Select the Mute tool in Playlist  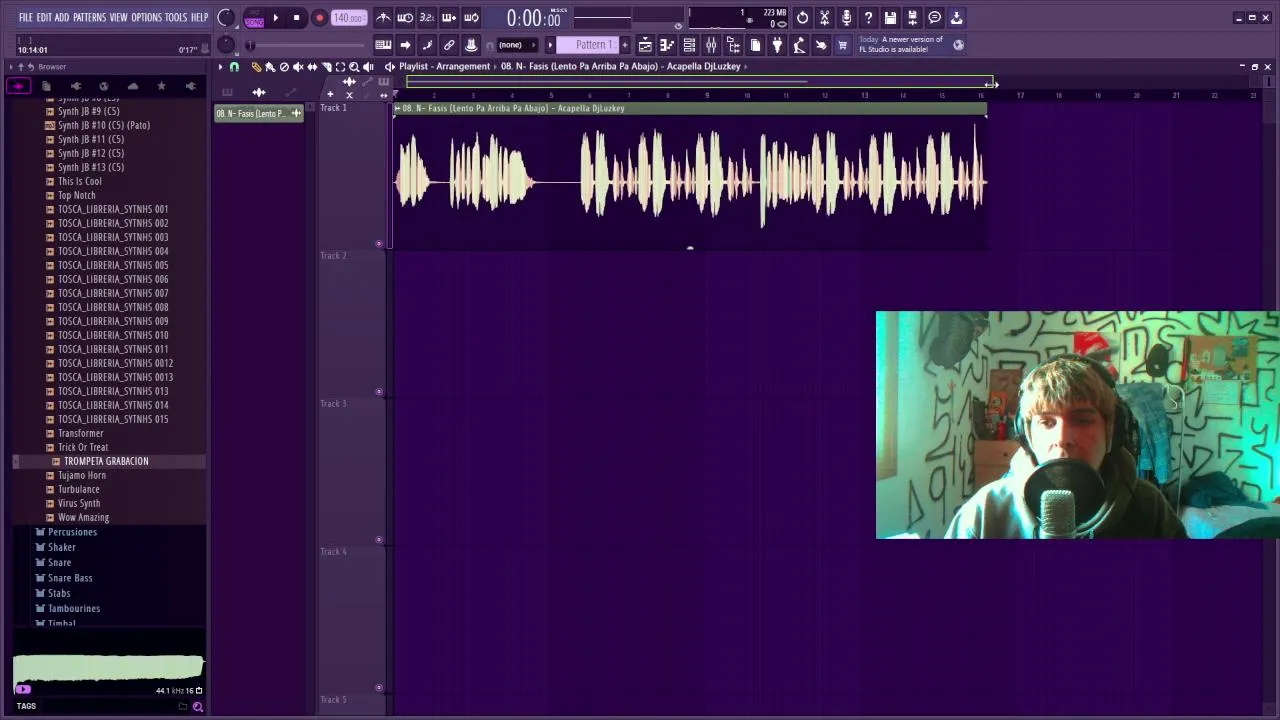pyautogui.click(x=298, y=67)
